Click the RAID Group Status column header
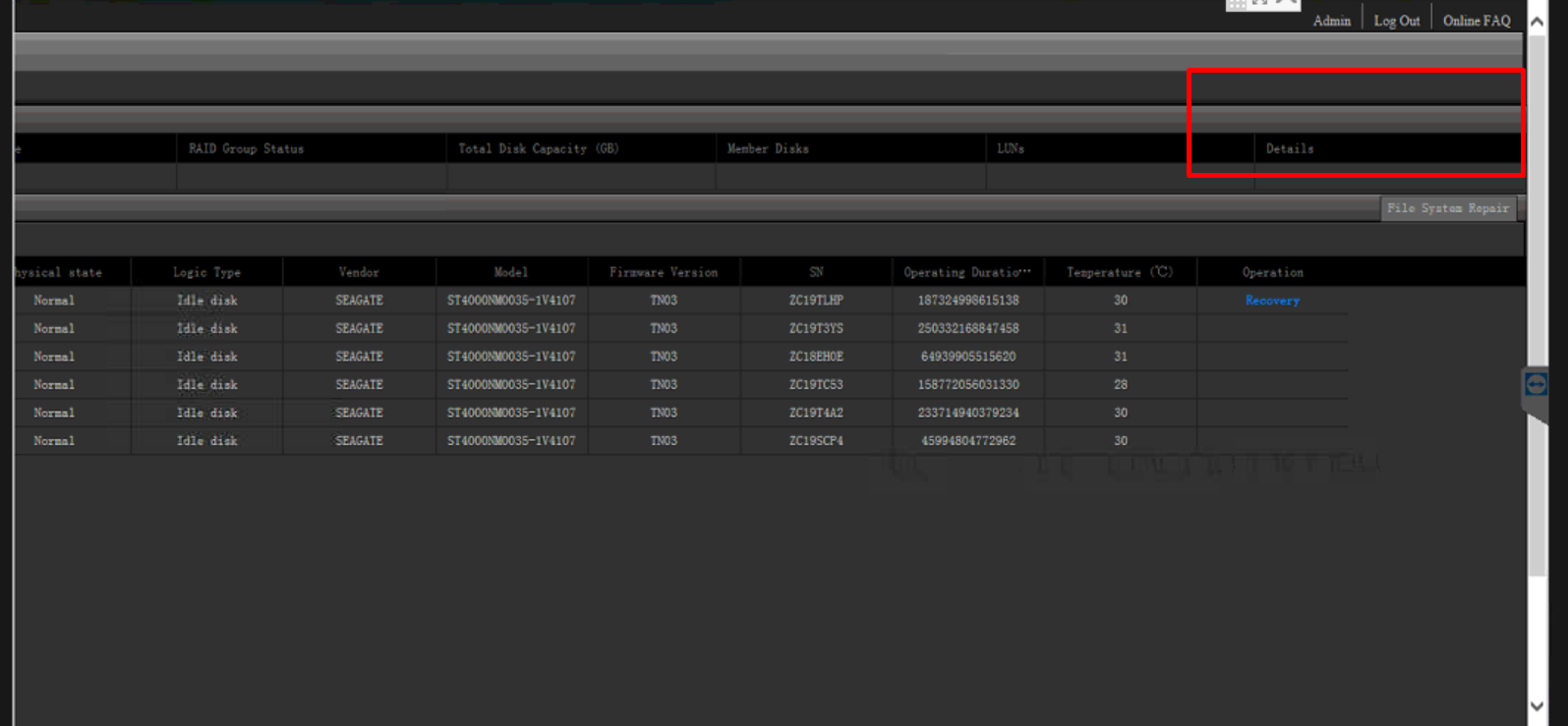Viewport: 1568px width, 726px height. click(x=246, y=148)
